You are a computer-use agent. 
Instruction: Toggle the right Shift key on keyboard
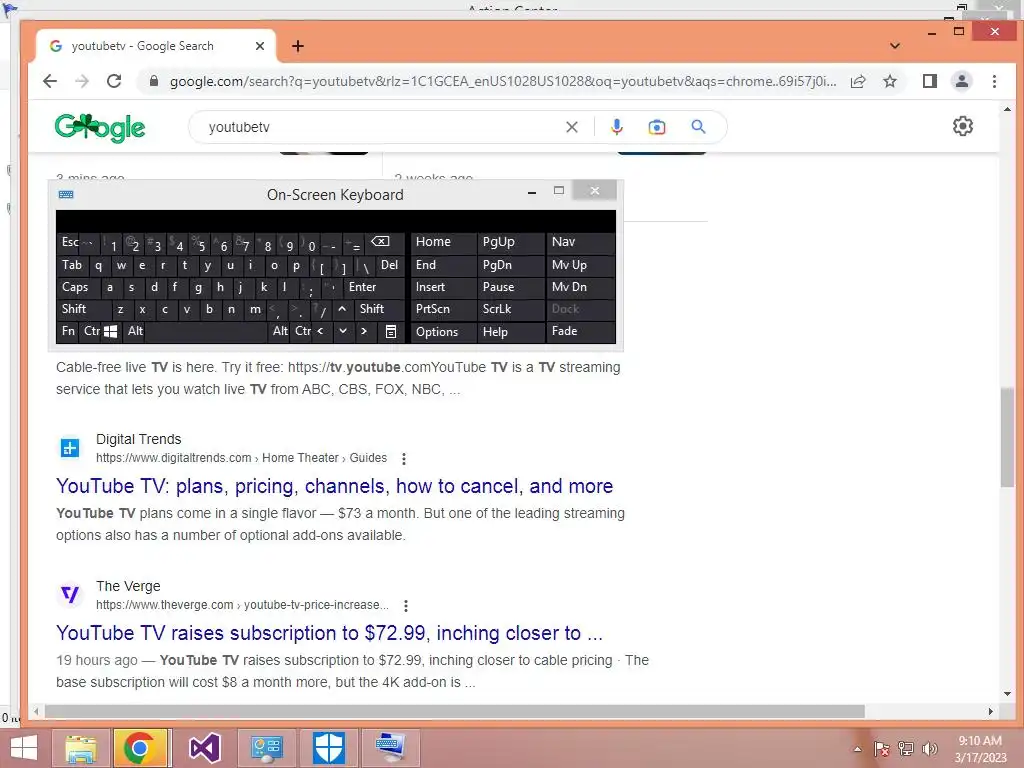click(379, 309)
